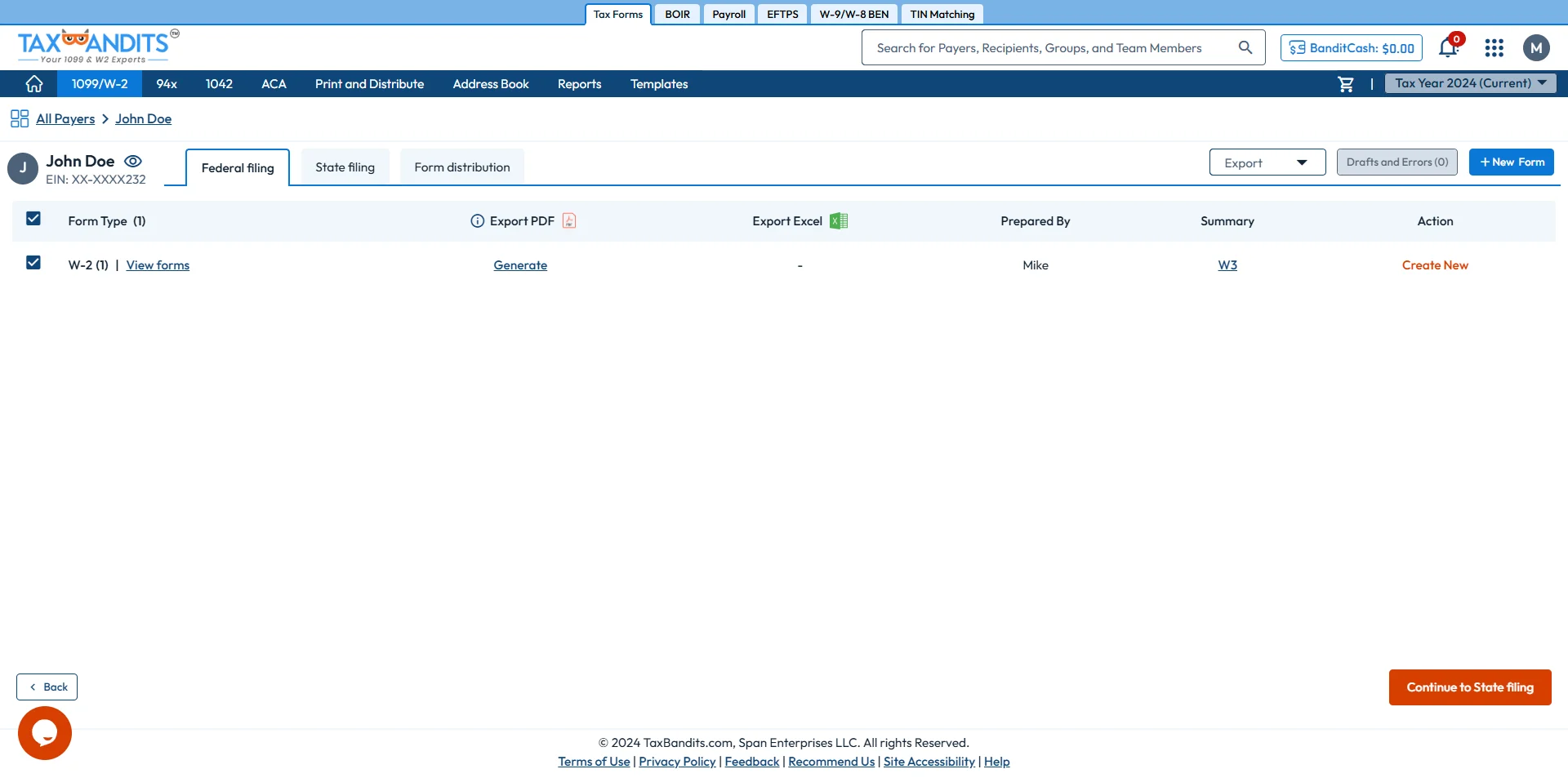Click the Summary column header
The width and height of the screenshot is (1568, 778).
pos(1227,221)
